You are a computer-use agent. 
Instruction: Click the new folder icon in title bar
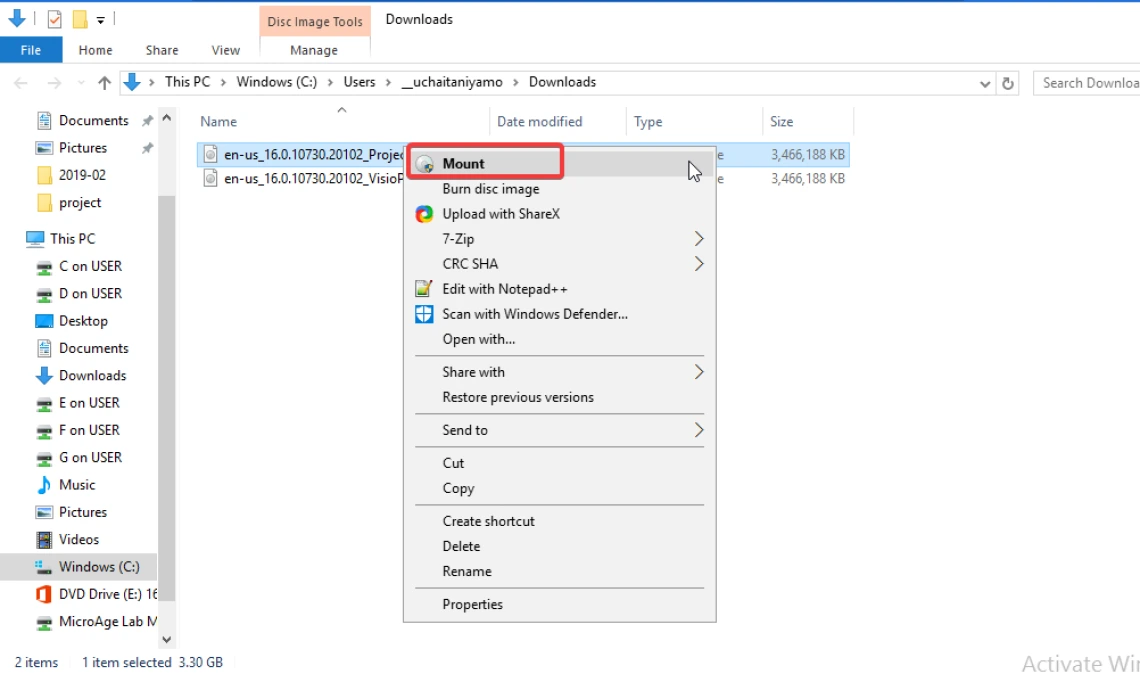[x=80, y=19]
